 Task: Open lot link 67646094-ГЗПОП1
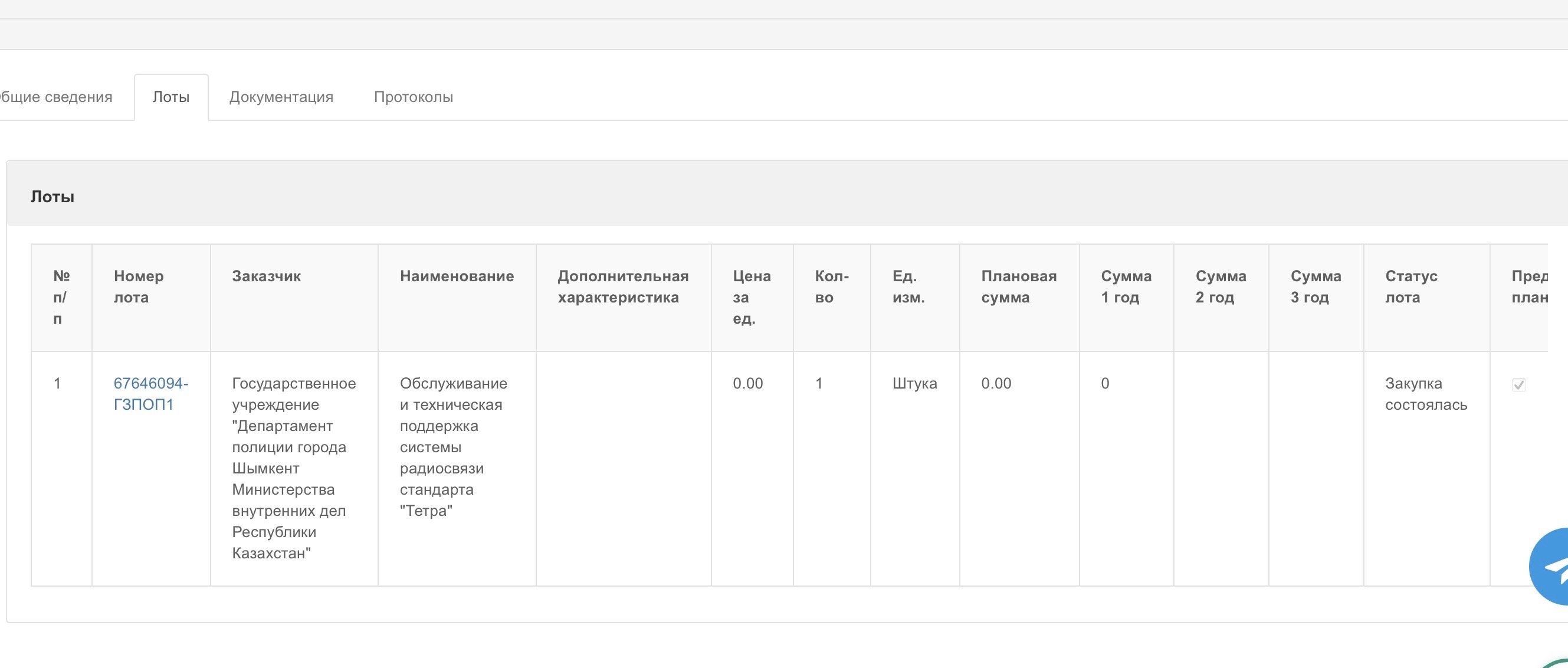(x=151, y=394)
